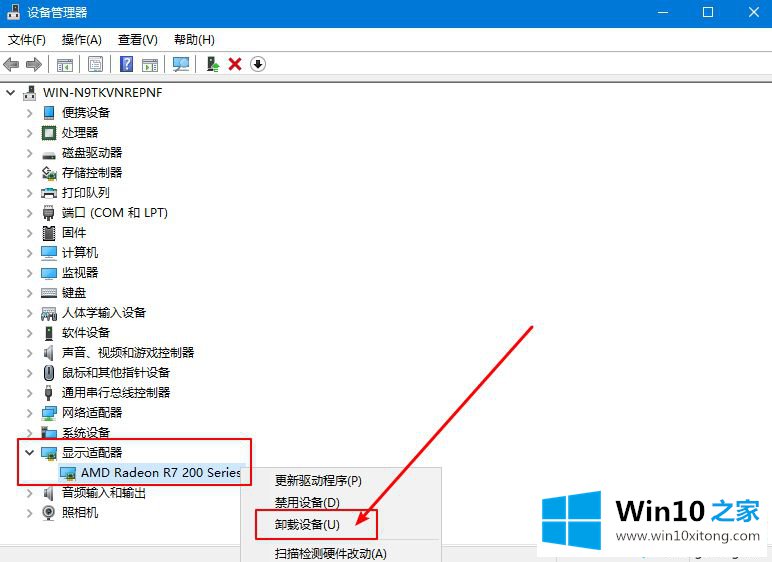
Task: Select the 音频输入和输出 label
Action: (x=104, y=493)
